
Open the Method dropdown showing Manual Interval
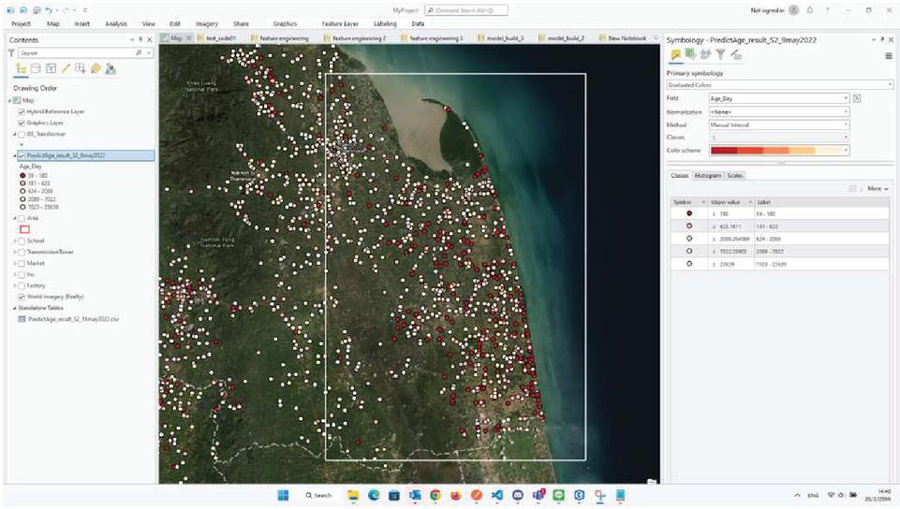pyautogui.click(x=779, y=125)
